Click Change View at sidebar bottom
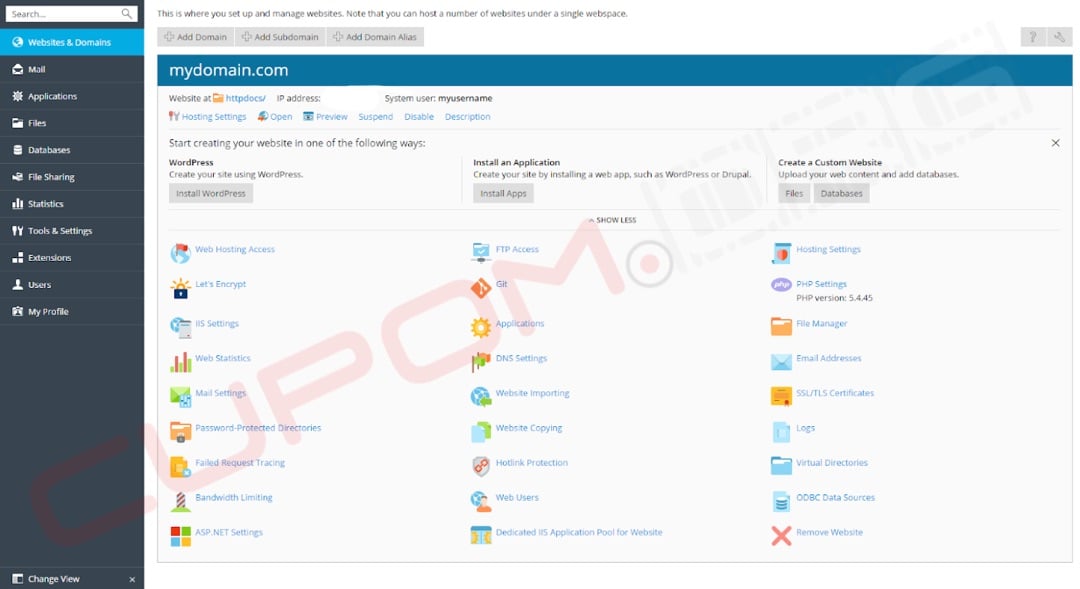This screenshot has width=1080, height=589. [x=54, y=579]
